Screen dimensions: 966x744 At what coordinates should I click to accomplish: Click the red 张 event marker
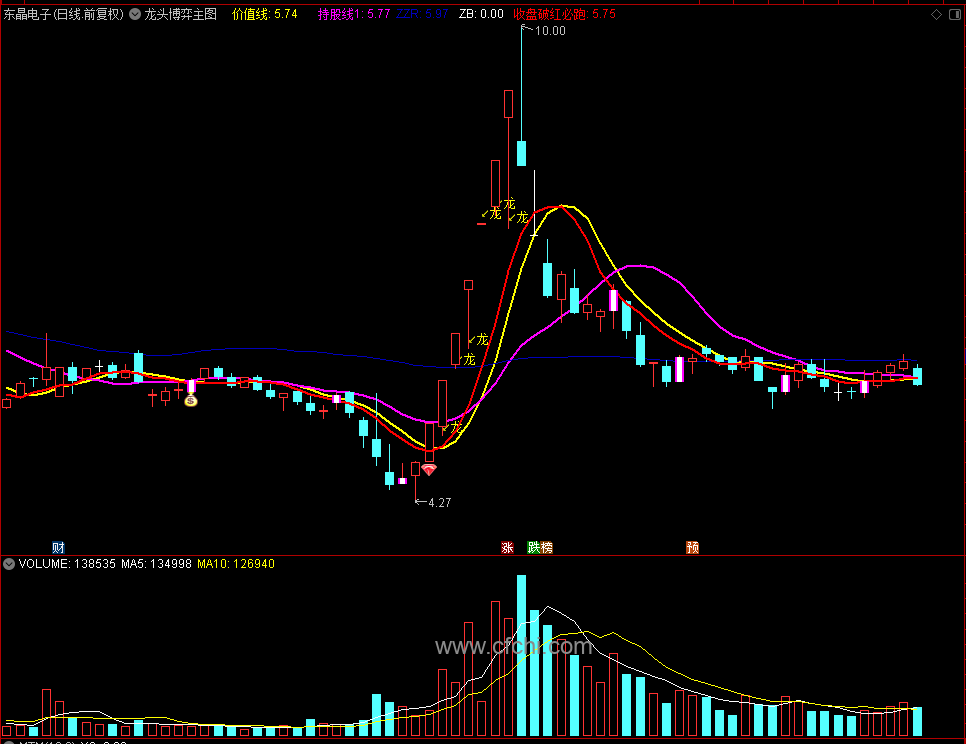(507, 548)
